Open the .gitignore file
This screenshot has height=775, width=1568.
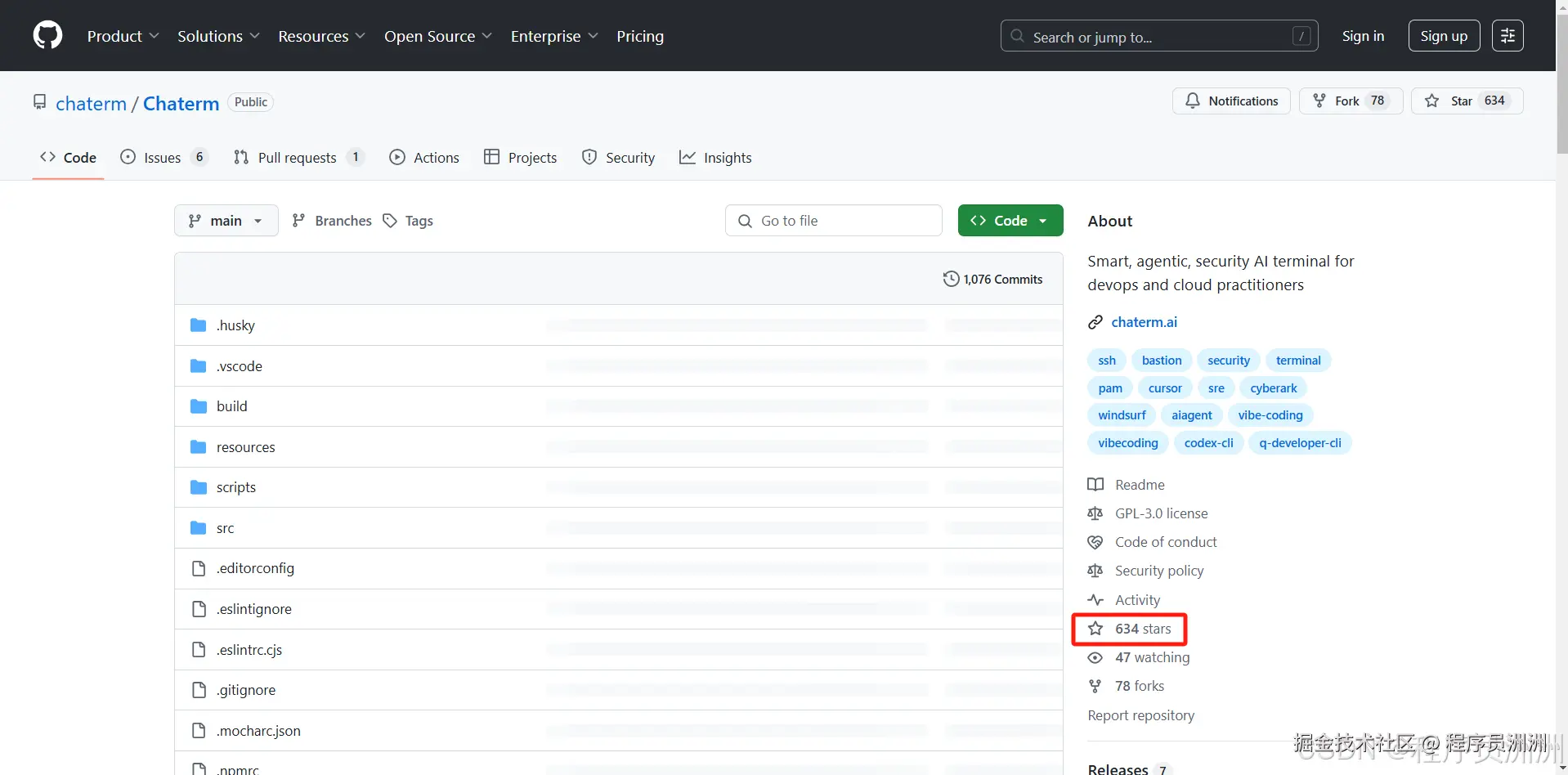point(246,690)
